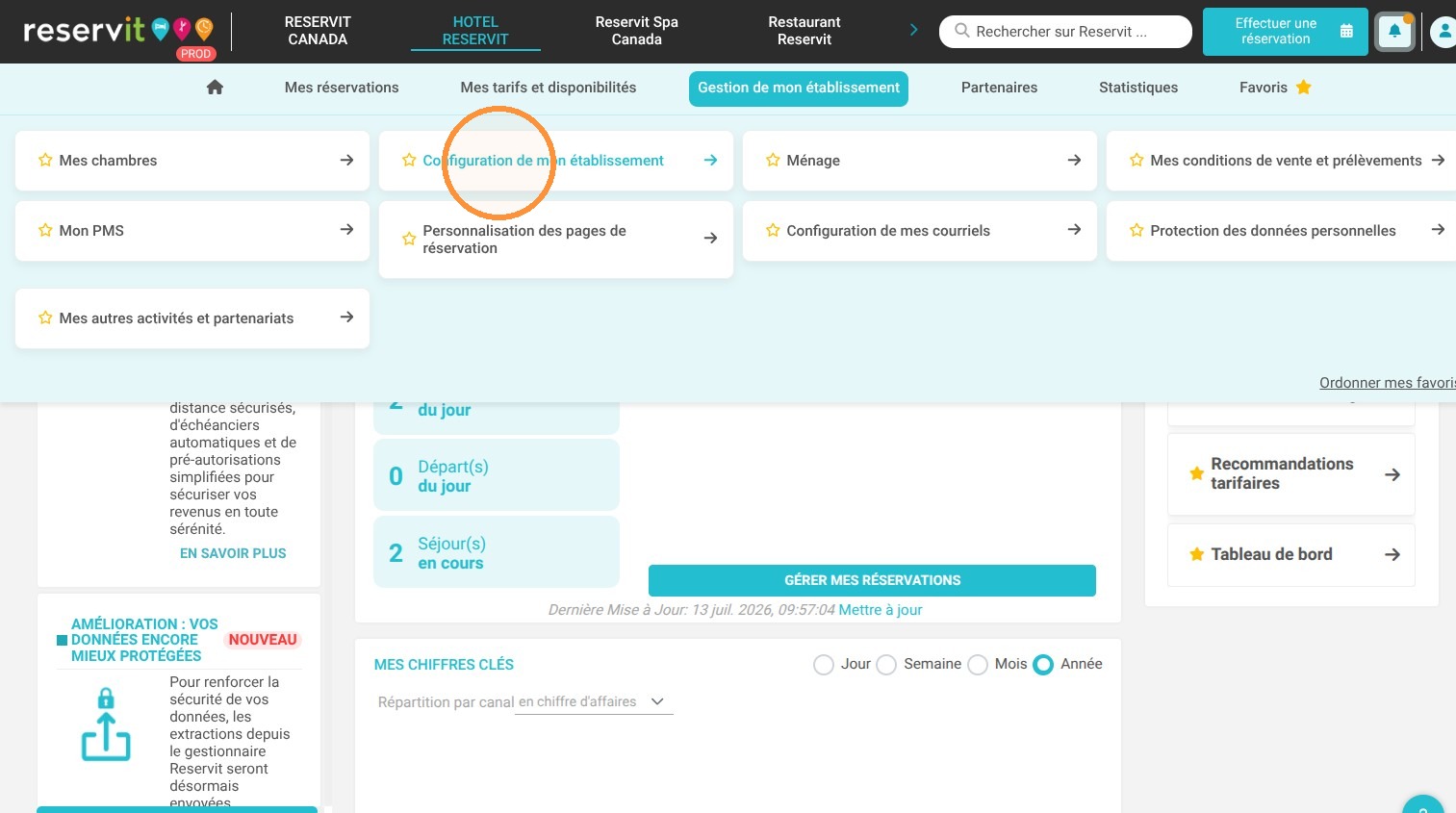
Task: Click arrow on Ménage card
Action: [1074, 161]
